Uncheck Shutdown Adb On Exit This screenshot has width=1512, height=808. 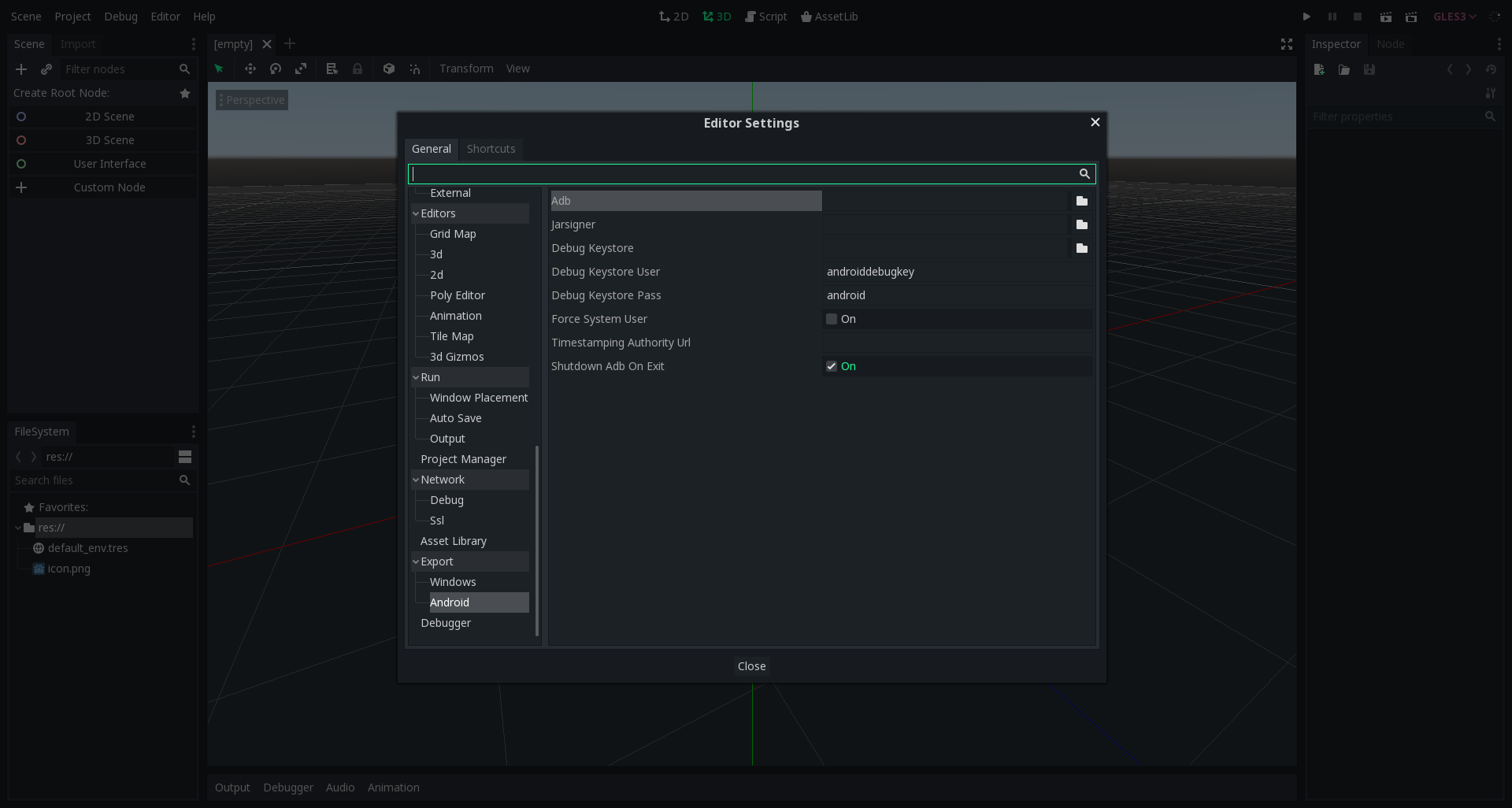(832, 366)
